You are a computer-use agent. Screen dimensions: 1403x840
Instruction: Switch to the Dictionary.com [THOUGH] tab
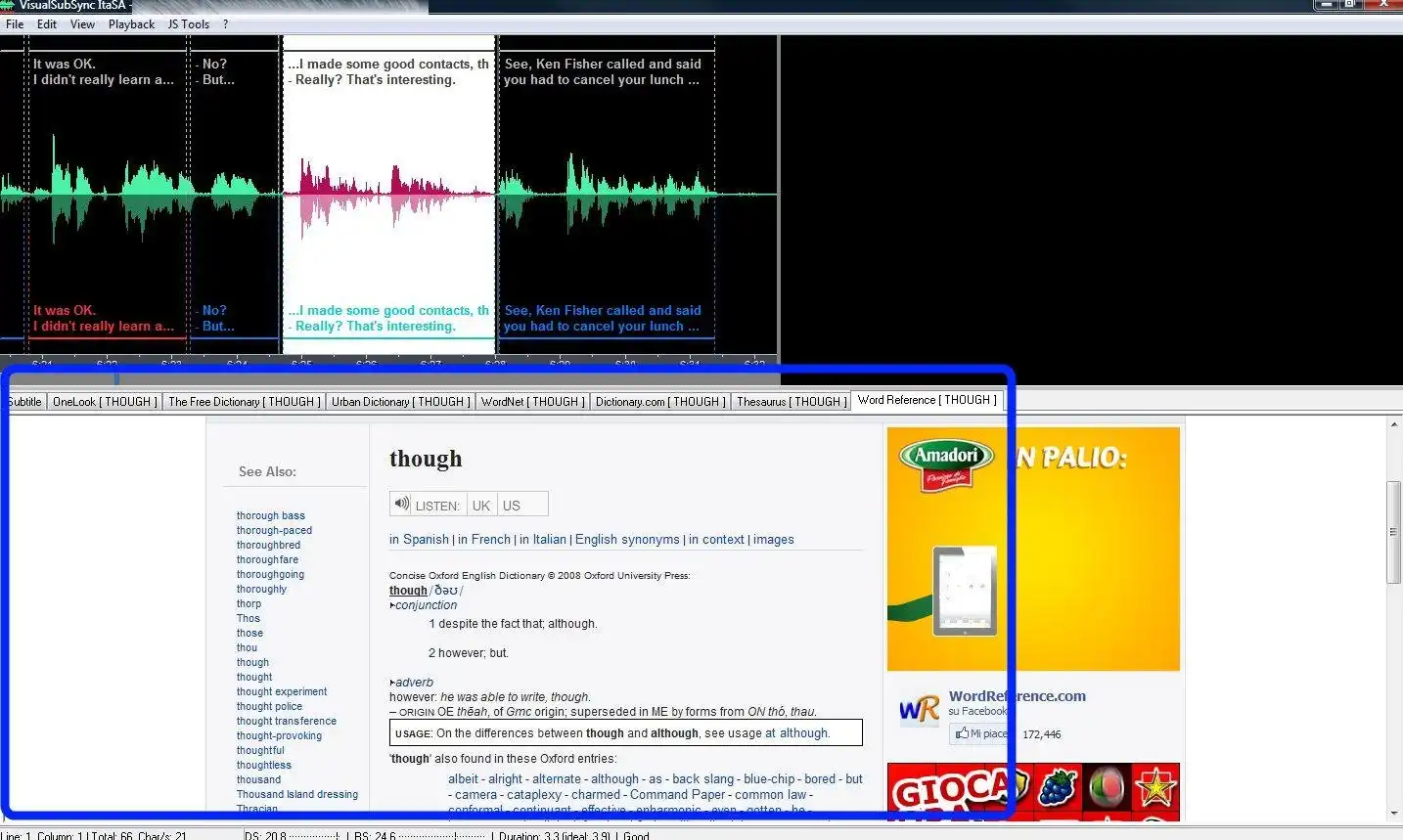[x=660, y=402]
